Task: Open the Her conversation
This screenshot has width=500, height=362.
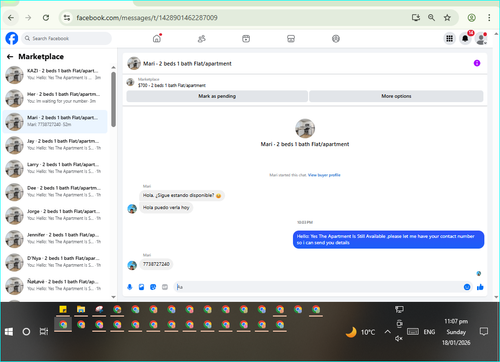Action: click(x=55, y=98)
